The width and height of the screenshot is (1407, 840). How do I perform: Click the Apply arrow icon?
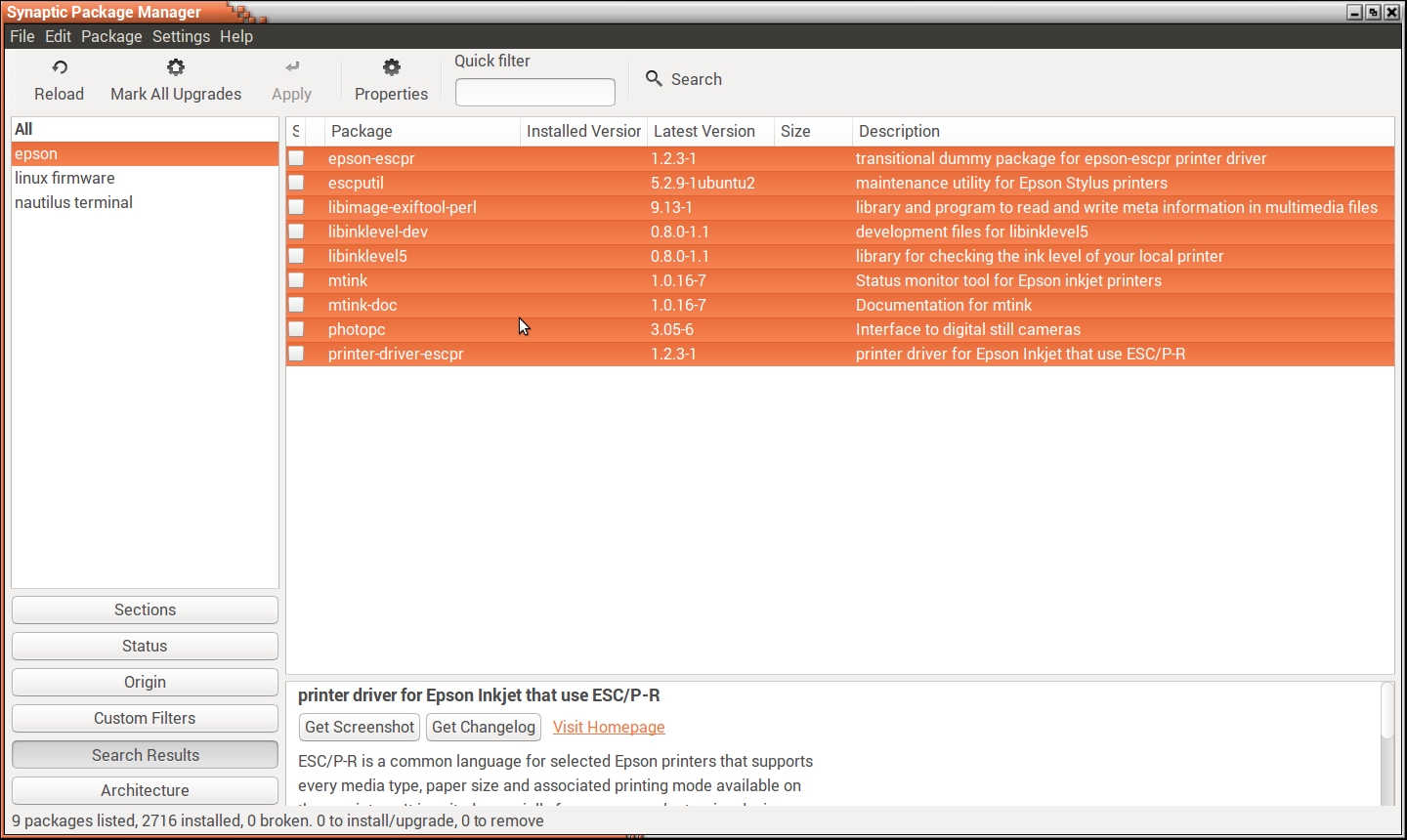[291, 67]
